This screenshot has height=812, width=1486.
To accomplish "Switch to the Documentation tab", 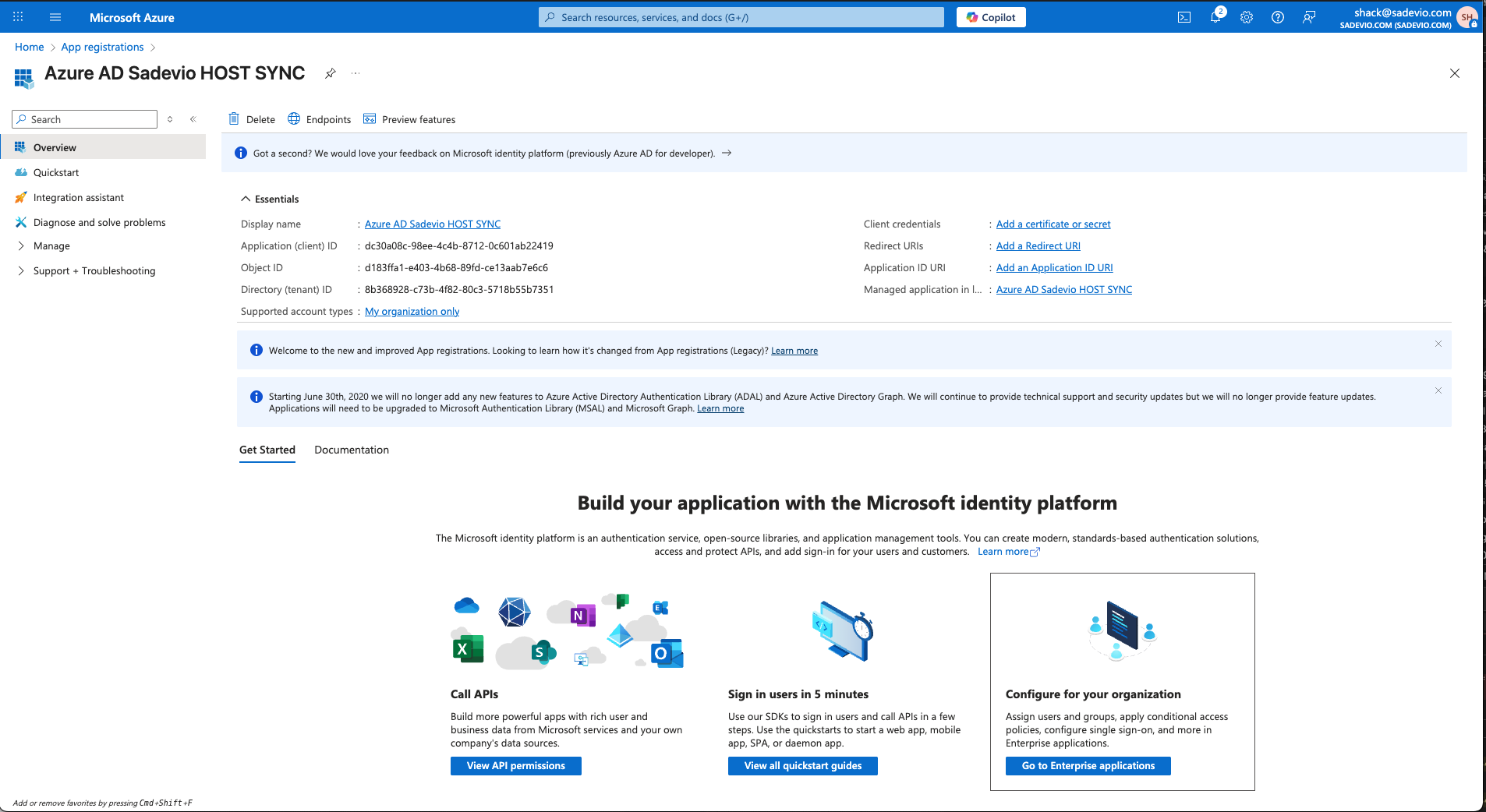I will pos(351,450).
